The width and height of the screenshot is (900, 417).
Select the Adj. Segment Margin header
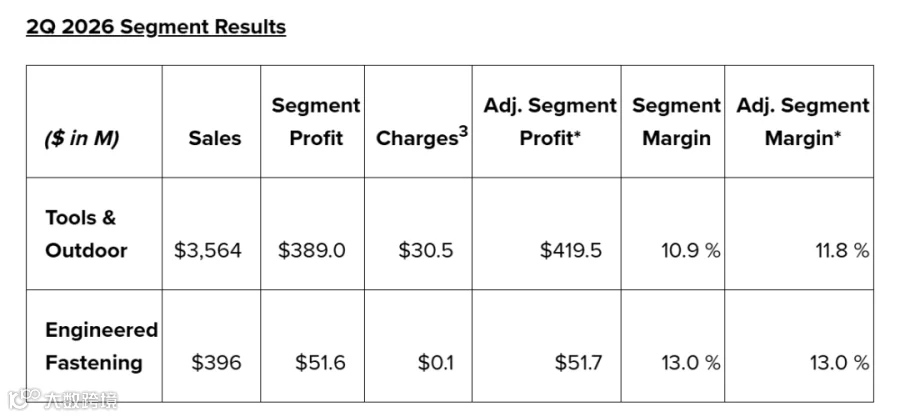802,122
